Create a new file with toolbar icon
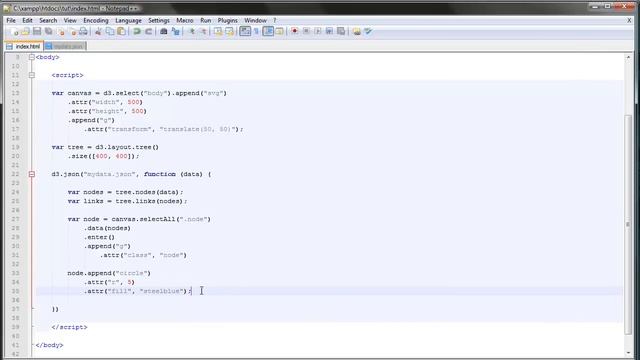Viewport: 640px width, 360px height. [14, 31]
